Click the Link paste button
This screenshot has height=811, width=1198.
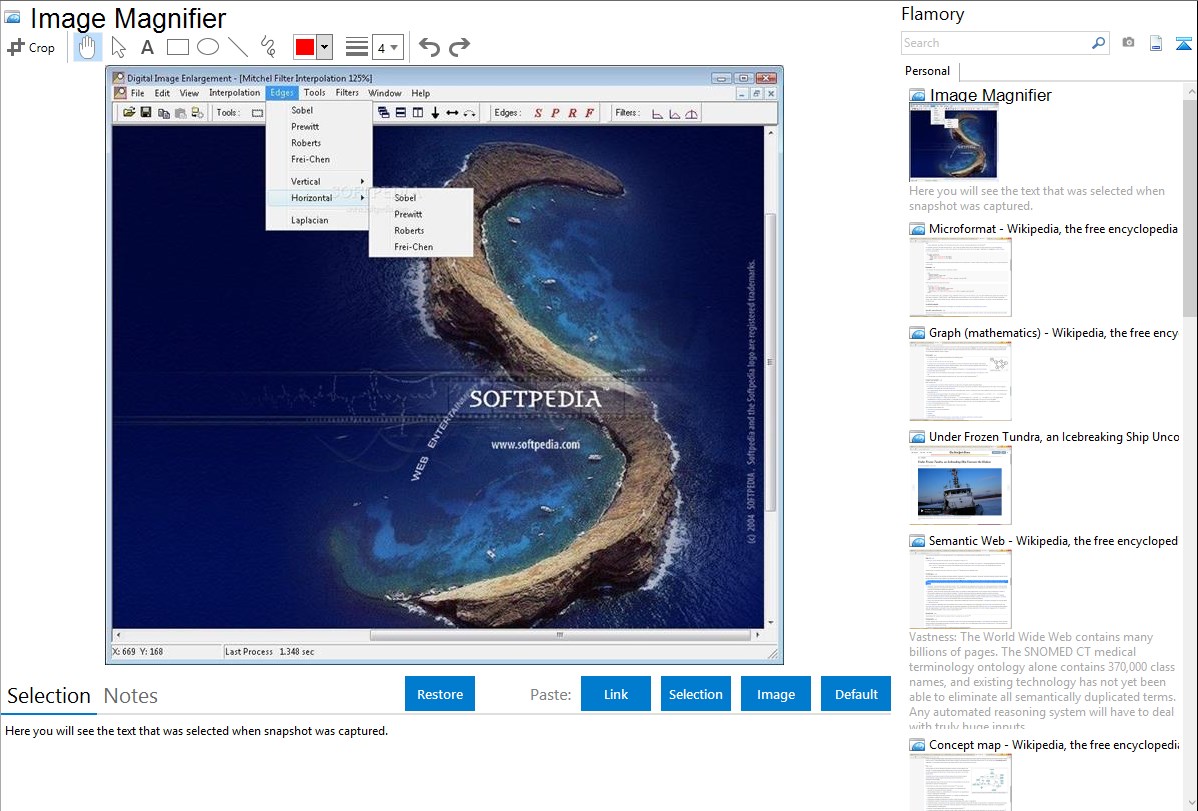tap(616, 694)
